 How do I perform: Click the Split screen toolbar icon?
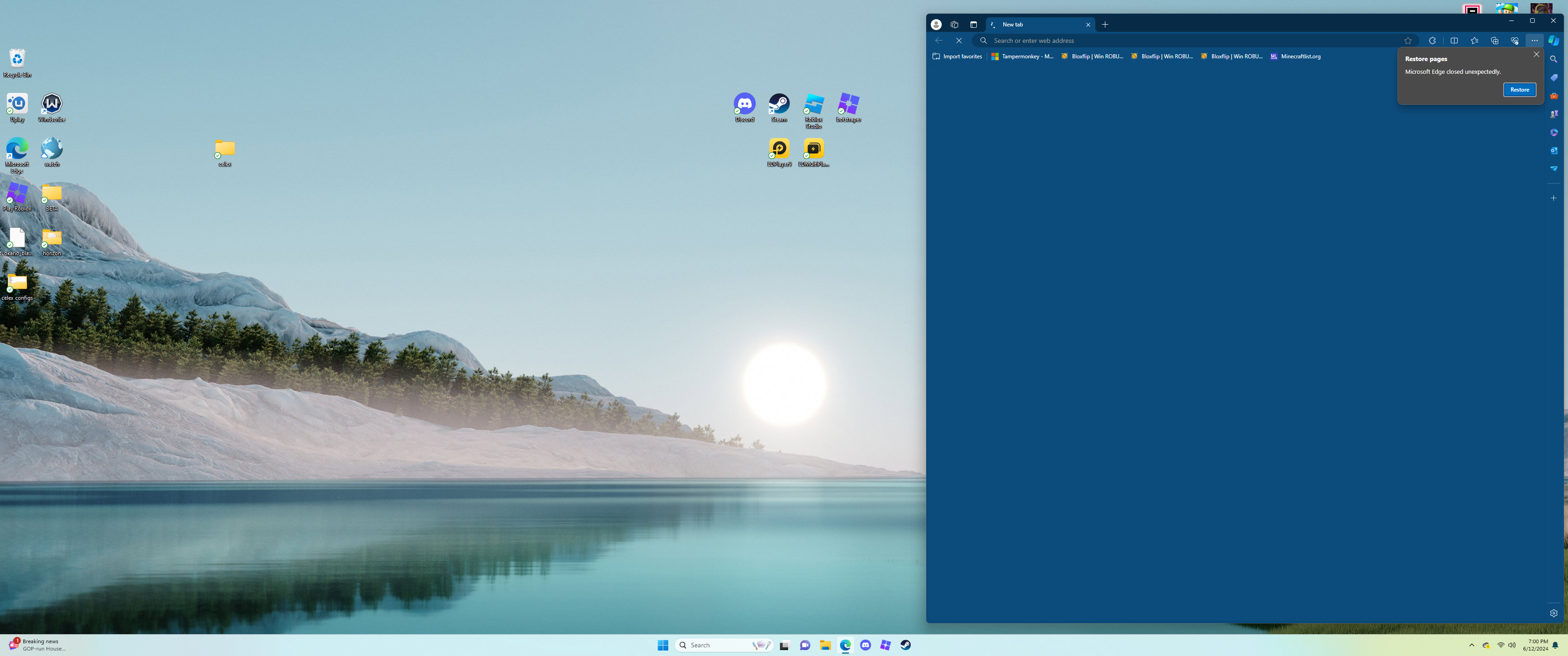pyautogui.click(x=1454, y=41)
